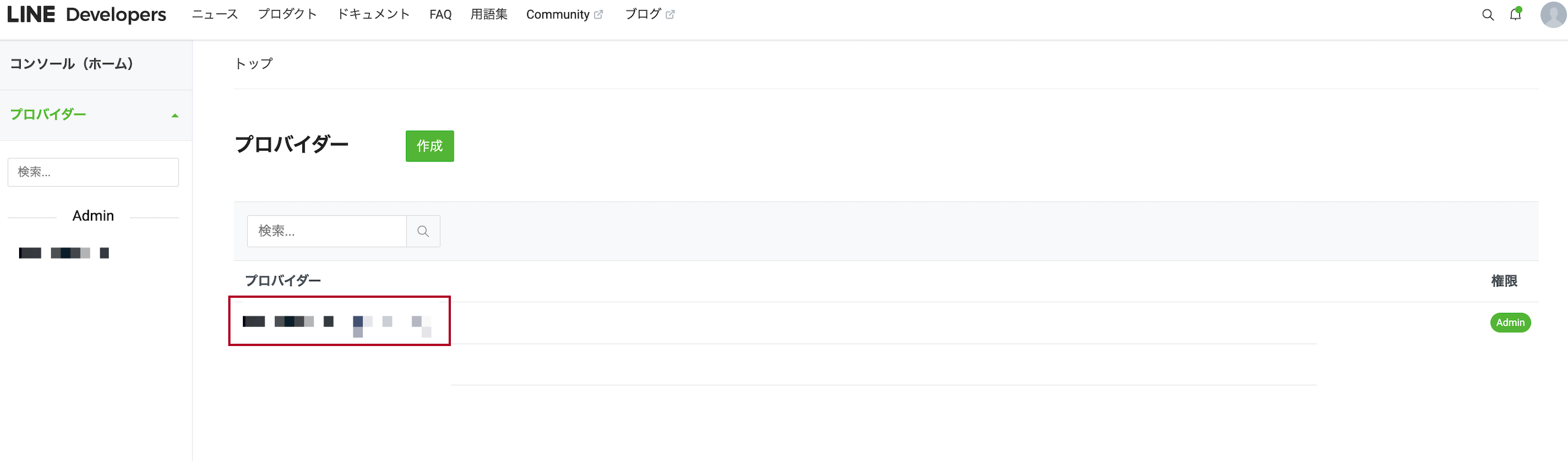Select the provider under Admin in sidebar
The height and width of the screenshot is (461, 1568).
point(64,253)
